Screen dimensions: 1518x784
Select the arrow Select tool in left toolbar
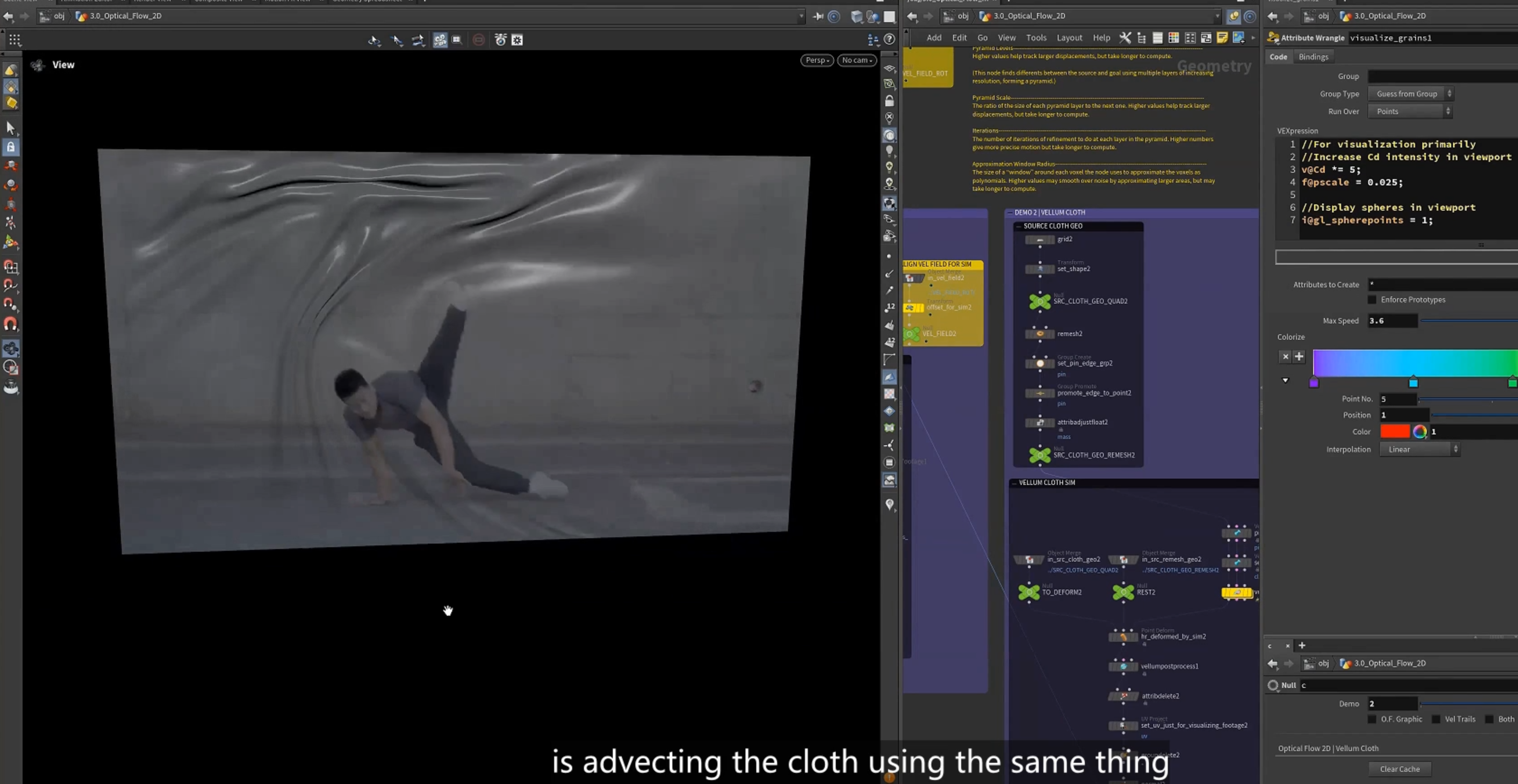click(x=11, y=127)
